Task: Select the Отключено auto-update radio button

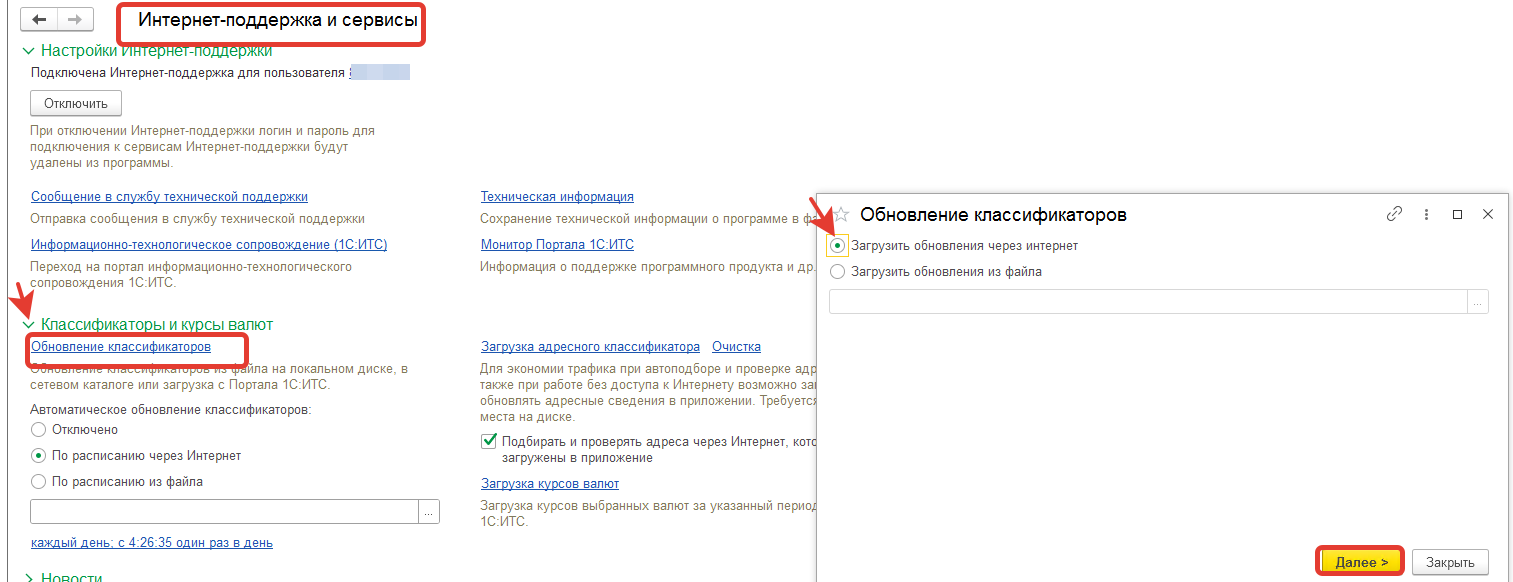Action: pyautogui.click(x=39, y=429)
